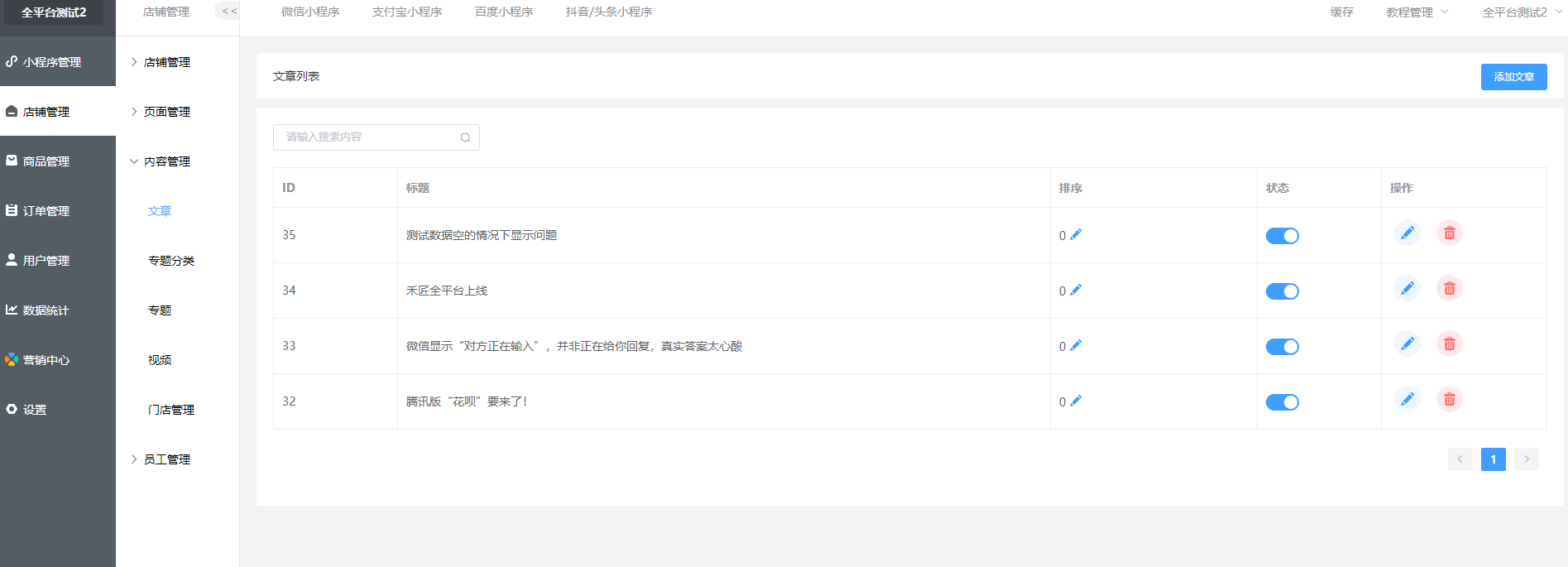Open 订单管理 section
The image size is (1568, 567).
(58, 210)
